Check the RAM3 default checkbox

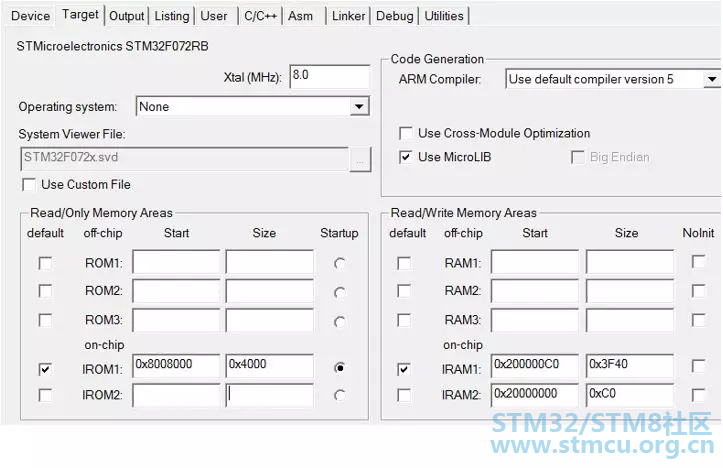click(404, 320)
